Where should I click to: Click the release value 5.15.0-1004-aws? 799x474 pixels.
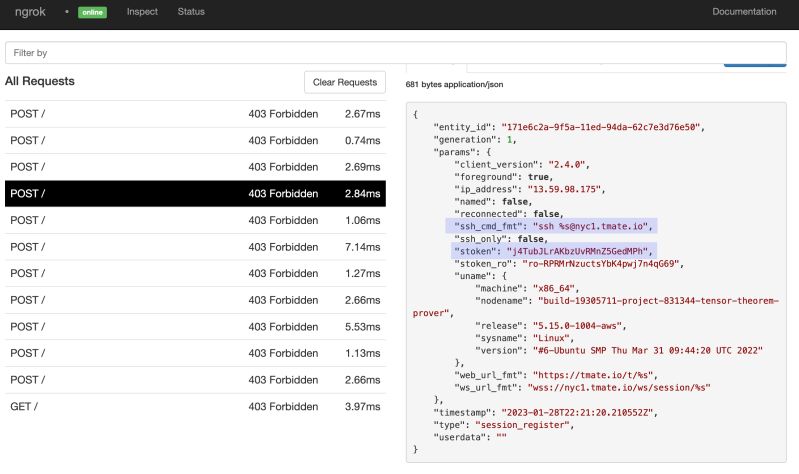point(577,326)
